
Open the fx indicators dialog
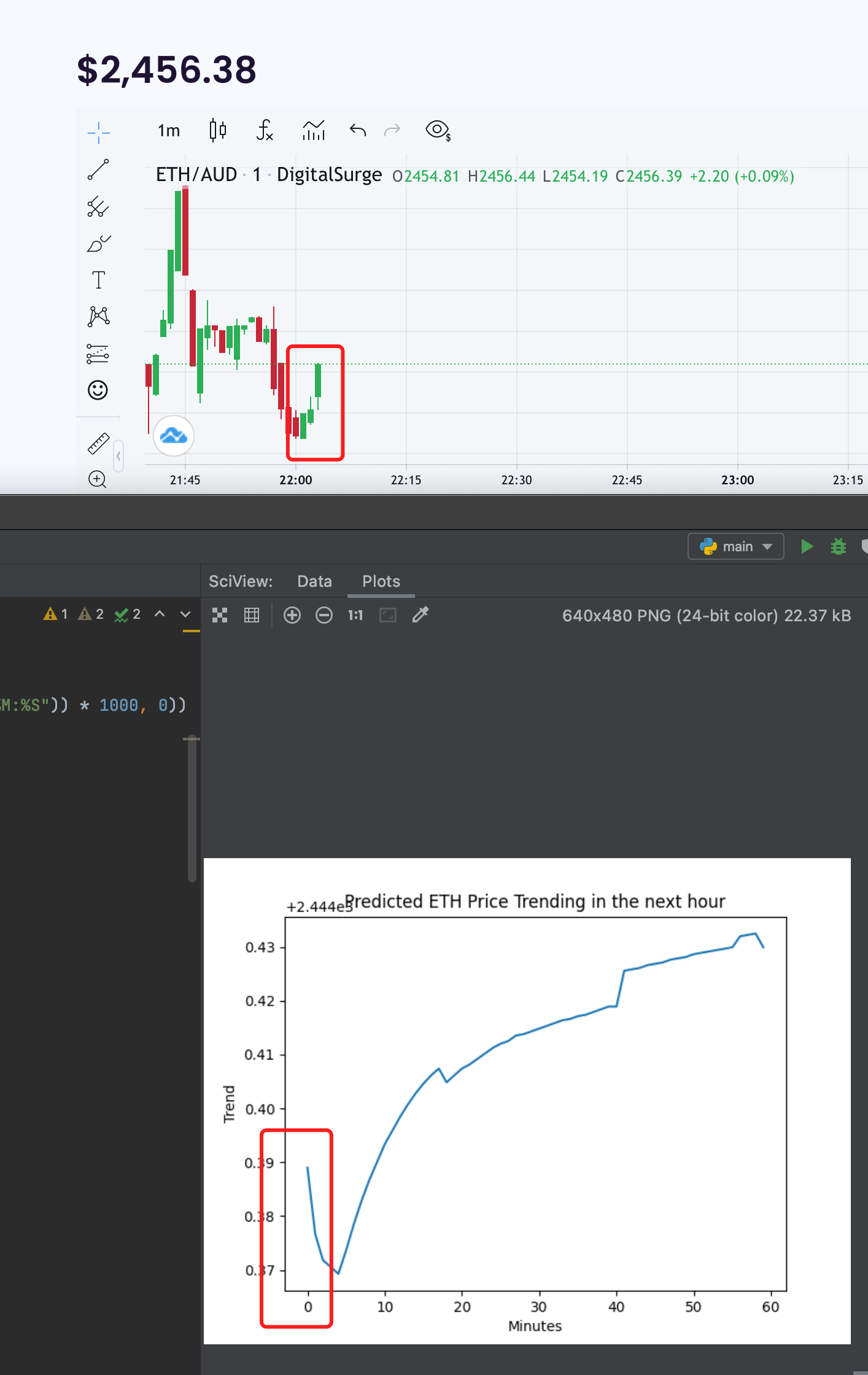click(265, 130)
